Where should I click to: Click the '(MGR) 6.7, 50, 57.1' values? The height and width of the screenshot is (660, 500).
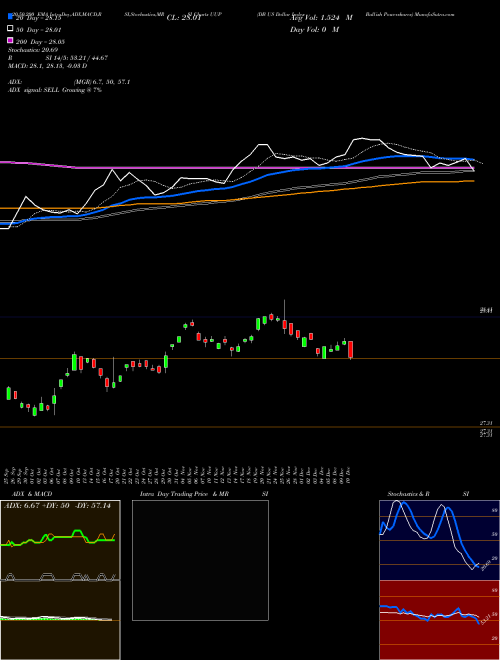102,82
